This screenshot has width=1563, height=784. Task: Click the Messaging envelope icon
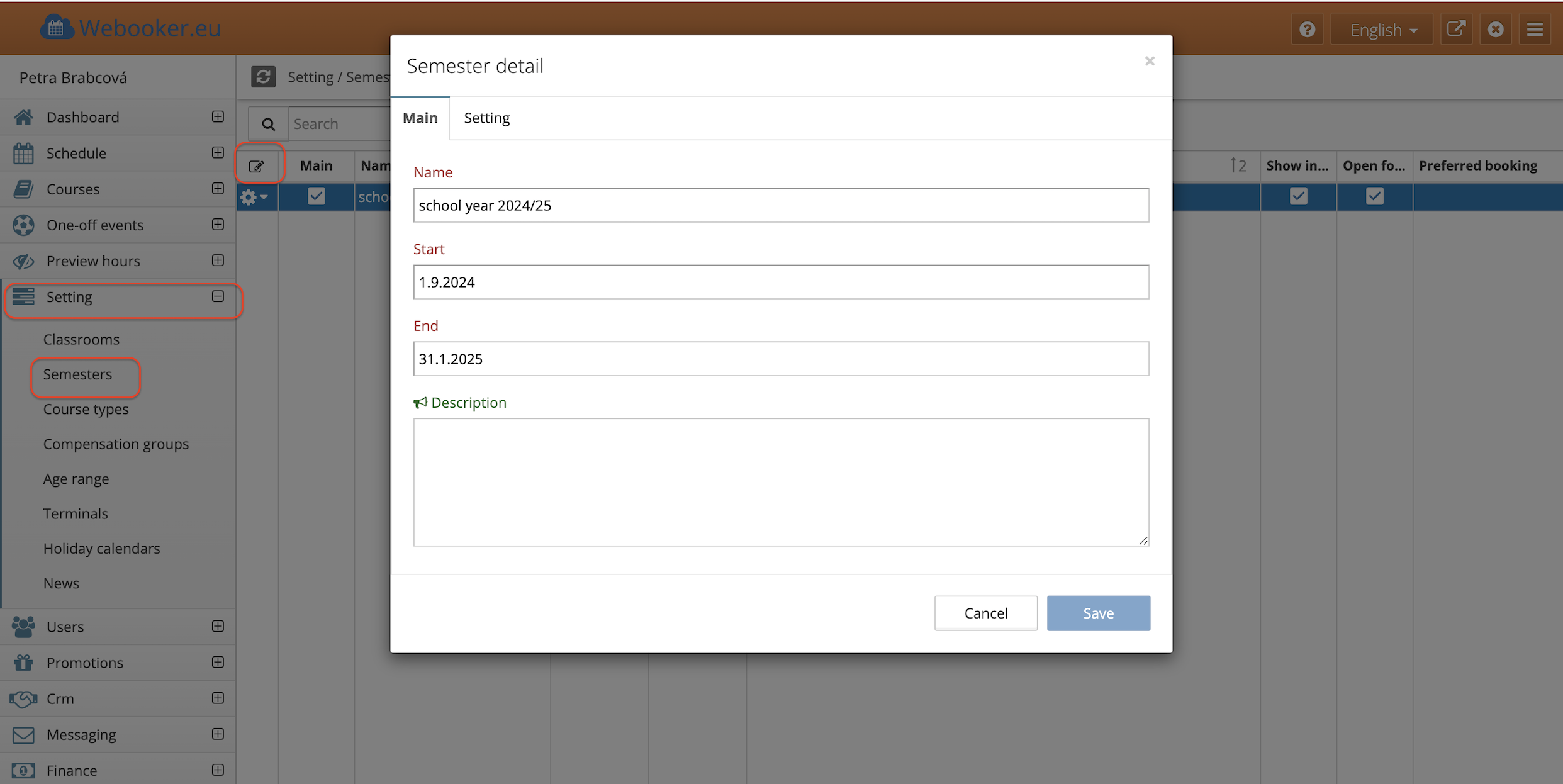23,734
